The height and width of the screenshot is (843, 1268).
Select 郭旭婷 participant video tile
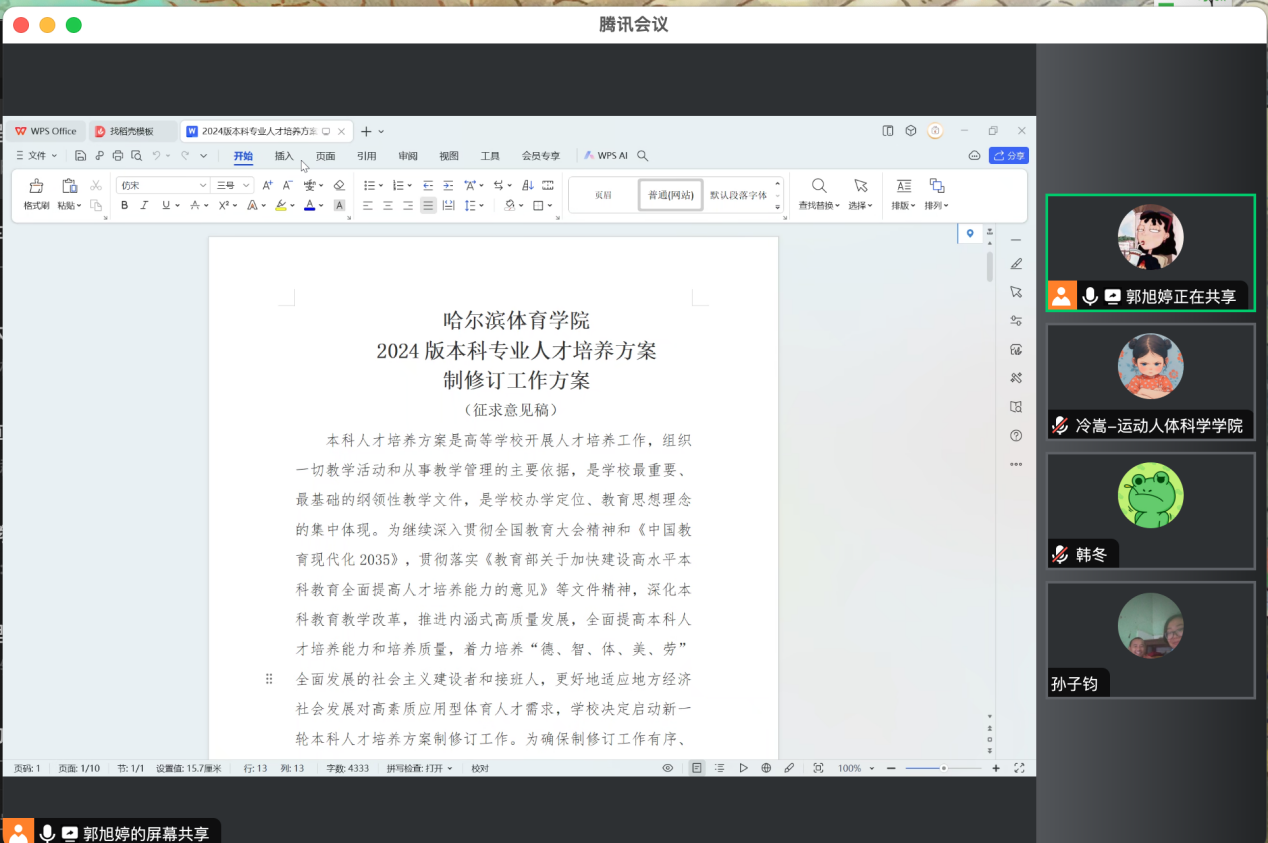[x=1150, y=253]
